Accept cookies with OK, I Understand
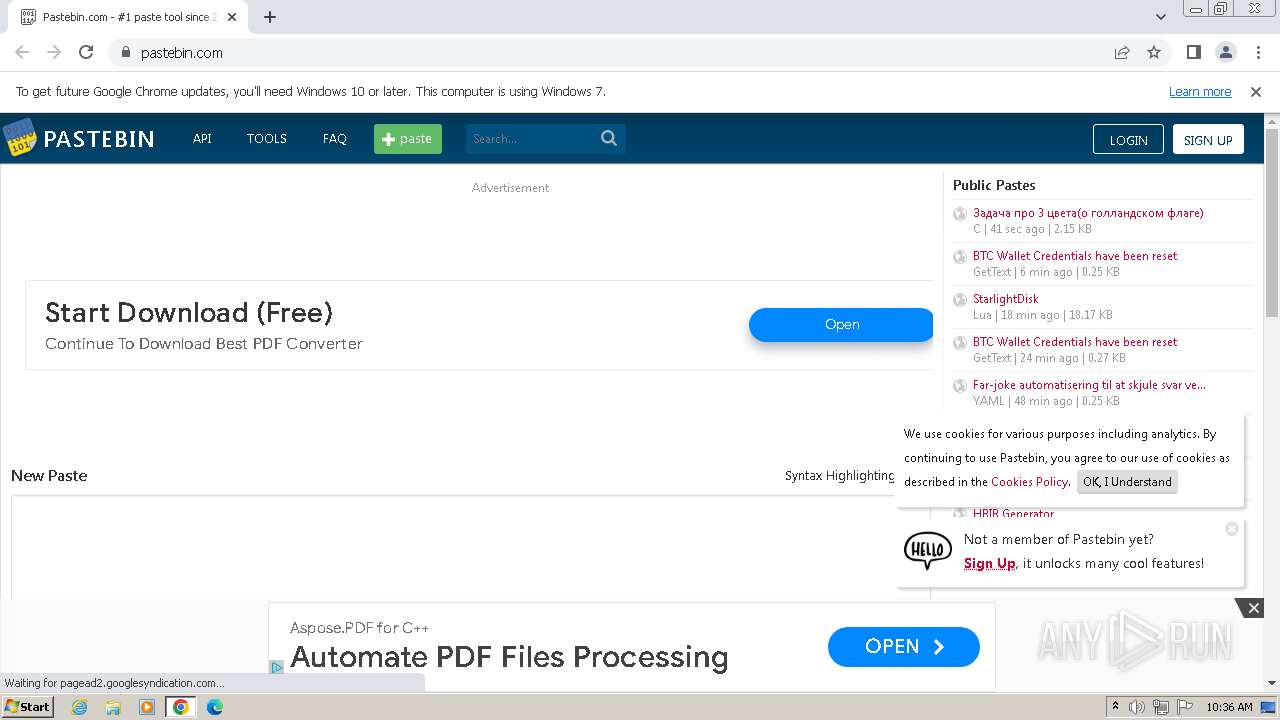This screenshot has width=1280, height=720. tap(1127, 482)
